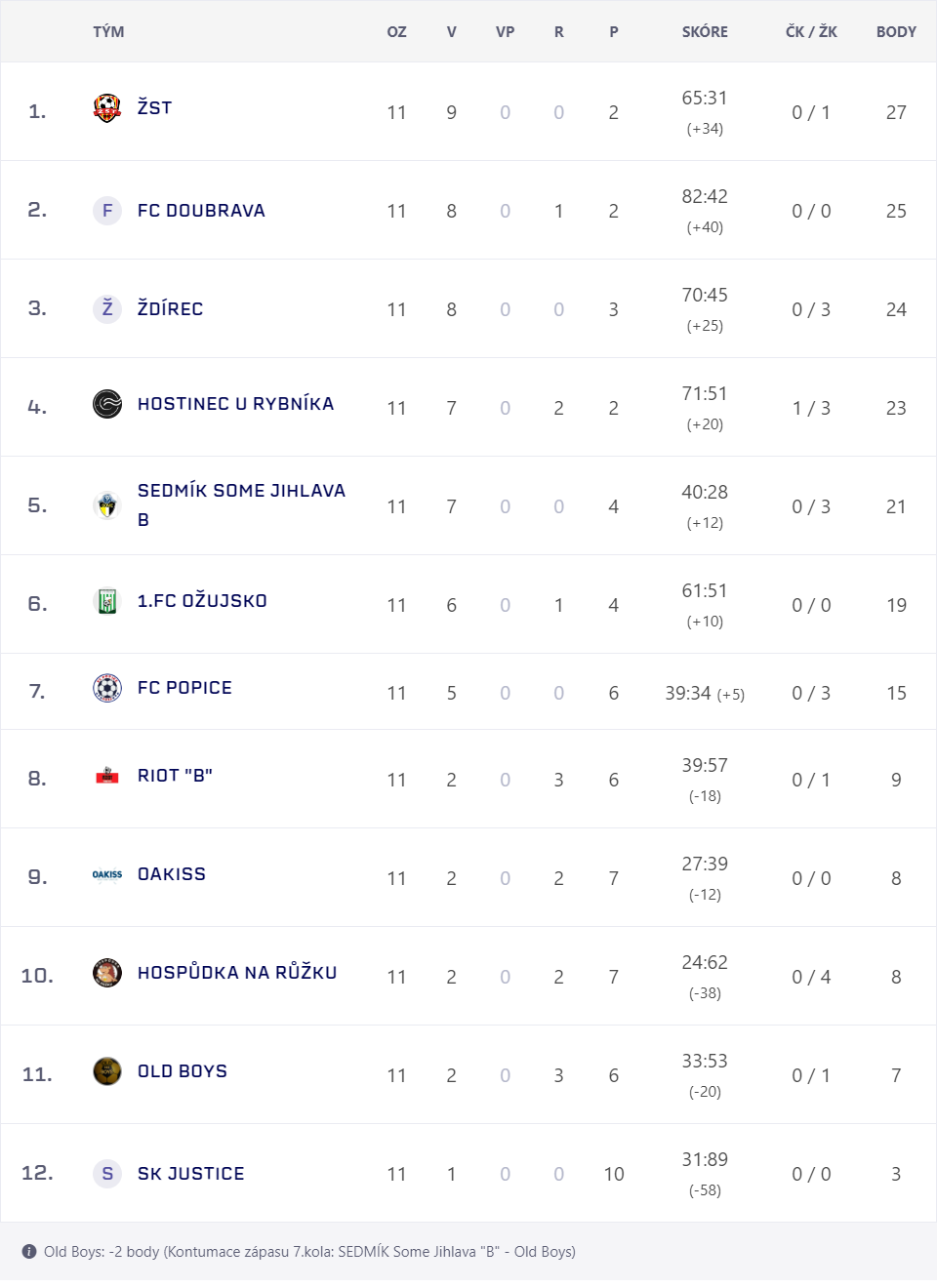
Task: Open the FC DOUBRAVA team page
Action: 201,211
